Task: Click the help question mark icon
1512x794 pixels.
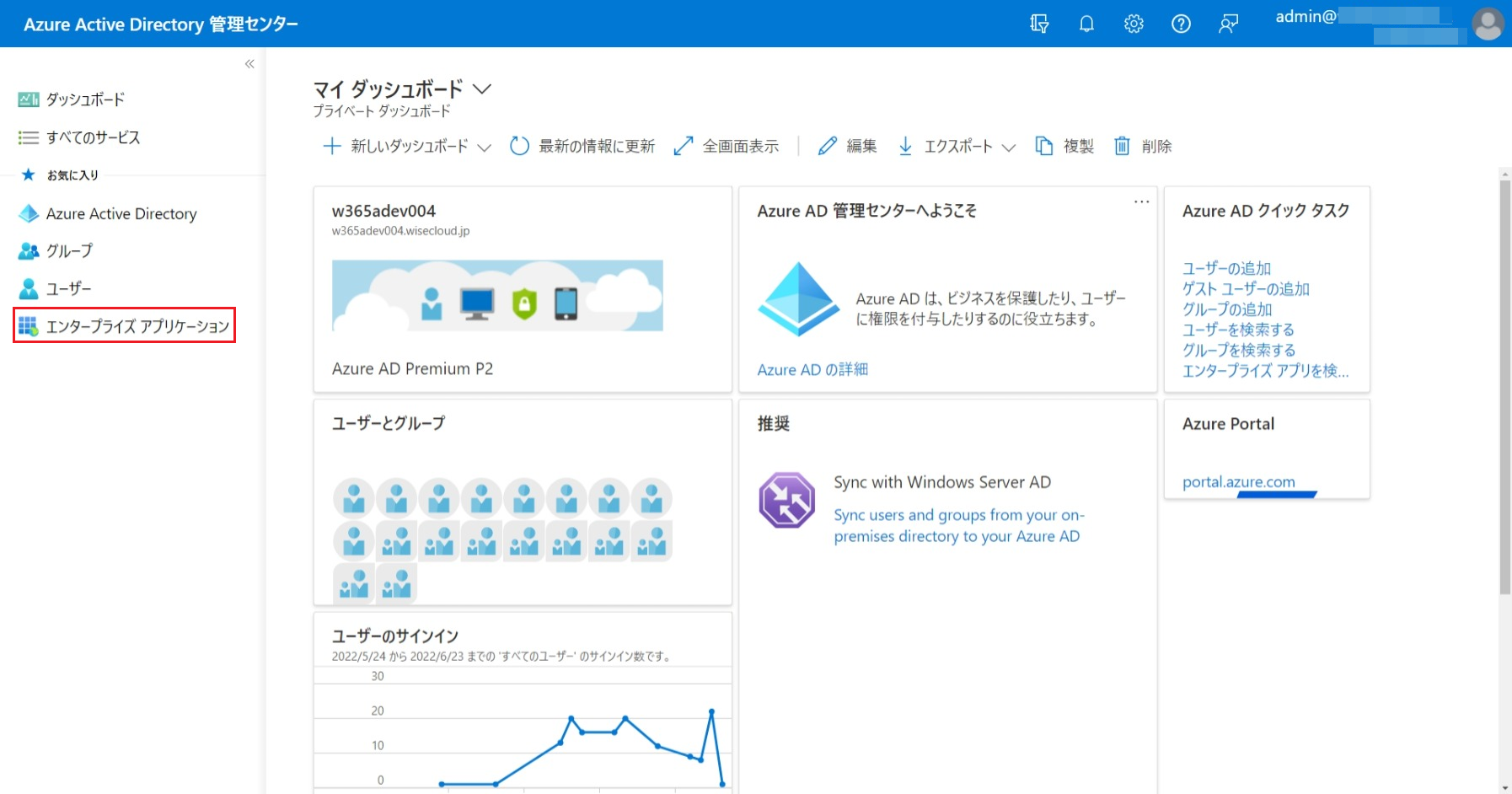Action: (1181, 24)
